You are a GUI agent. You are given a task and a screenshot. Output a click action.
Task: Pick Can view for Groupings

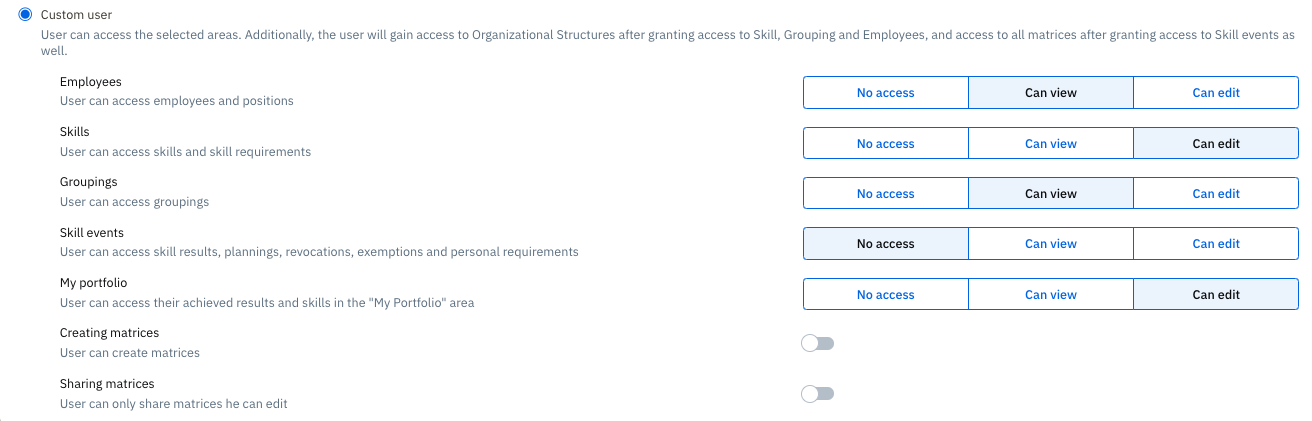[1050, 194]
